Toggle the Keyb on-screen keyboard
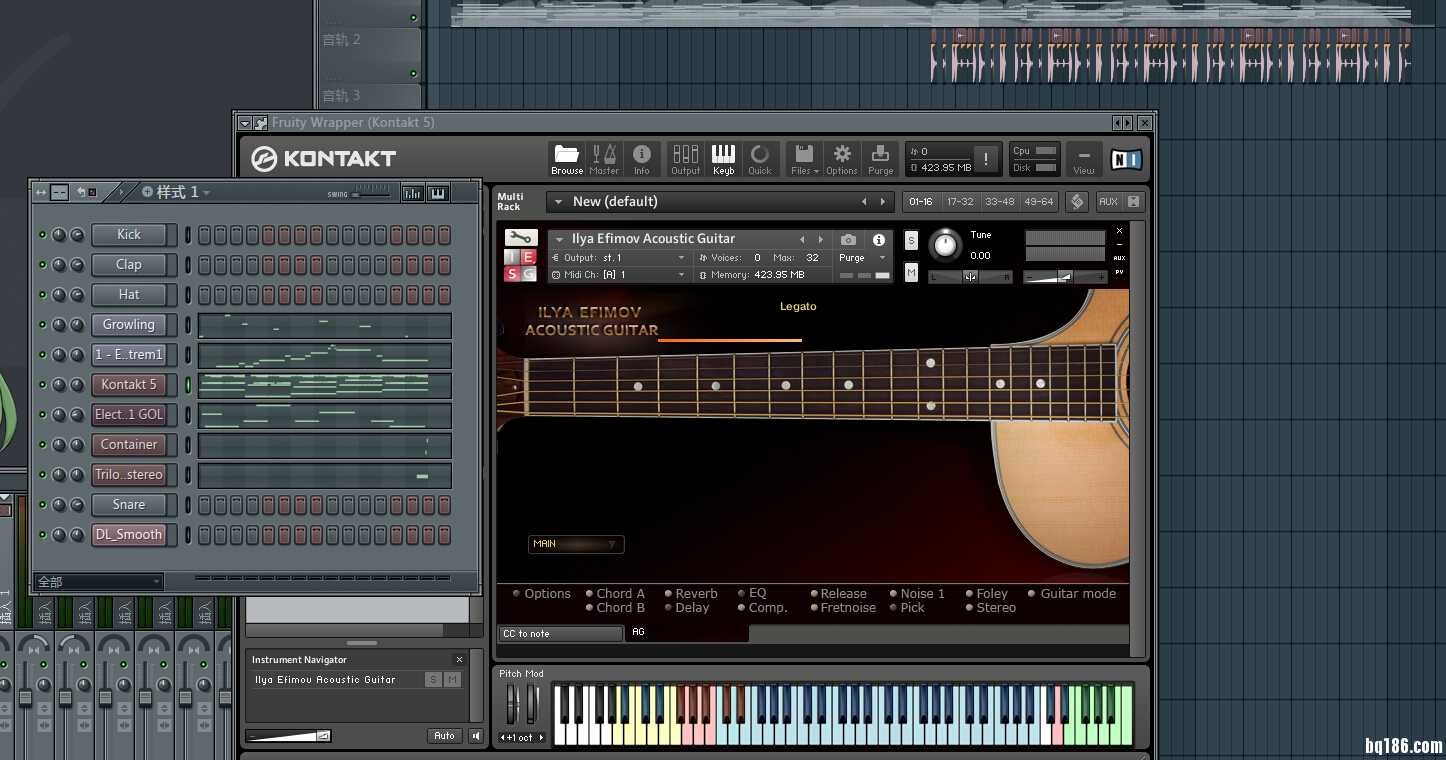The width and height of the screenshot is (1446, 760). (723, 159)
